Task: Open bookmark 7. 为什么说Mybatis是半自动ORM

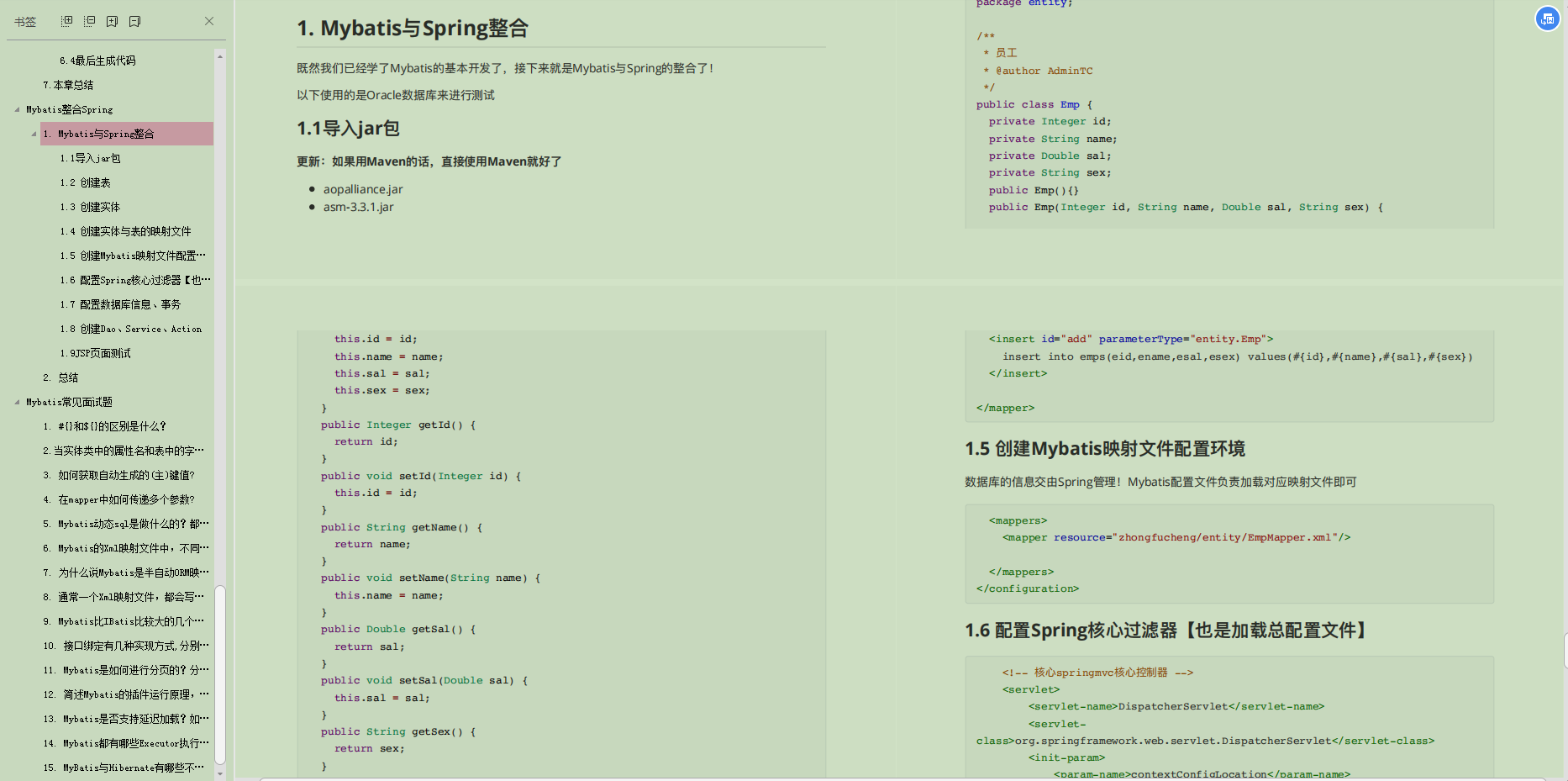Action: click(126, 573)
